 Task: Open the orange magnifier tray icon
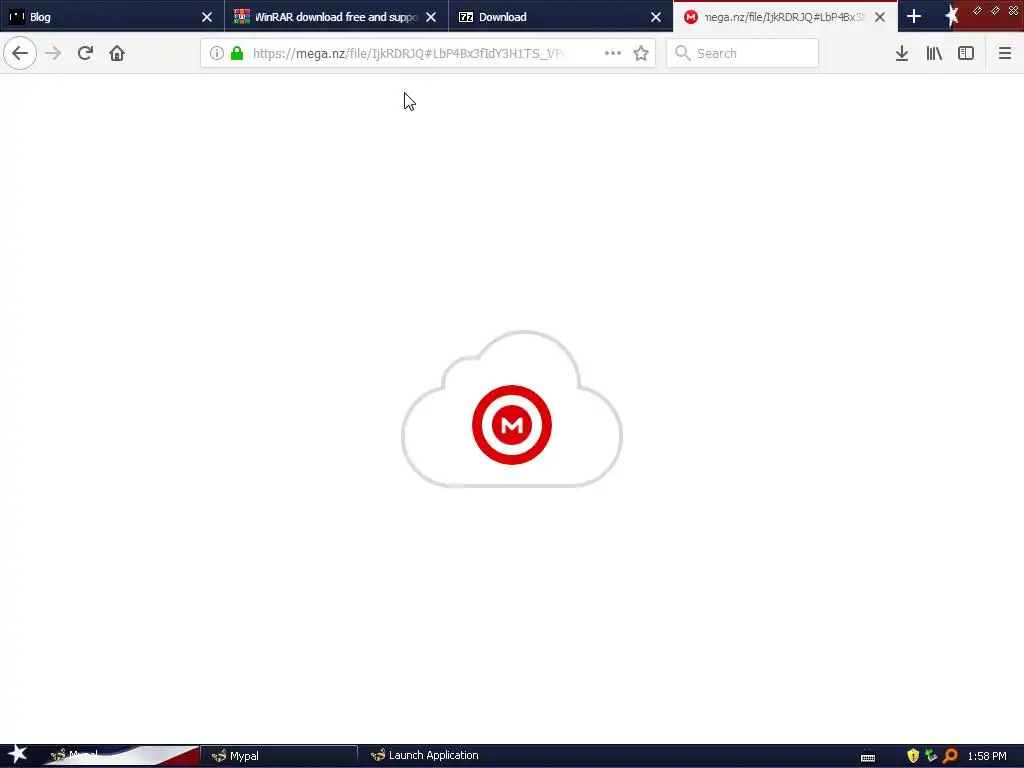[x=950, y=756]
